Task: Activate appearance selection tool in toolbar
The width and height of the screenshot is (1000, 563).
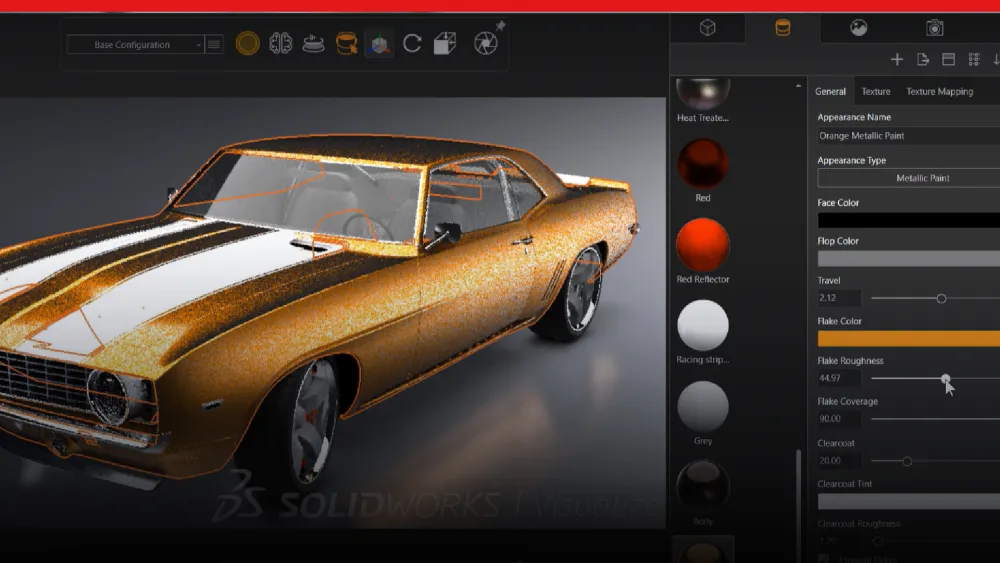Action: pos(346,43)
